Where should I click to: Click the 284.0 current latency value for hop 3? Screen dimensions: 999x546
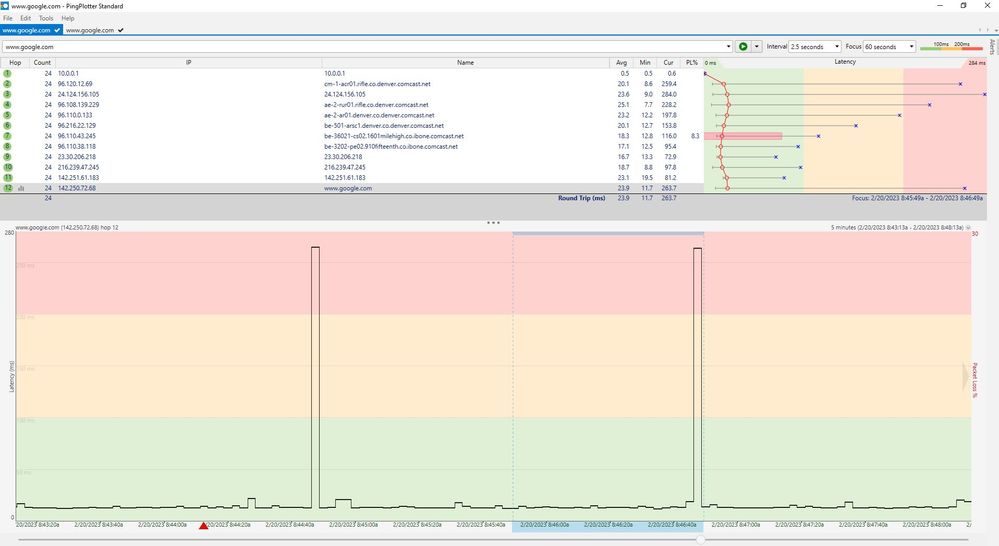[x=668, y=94]
